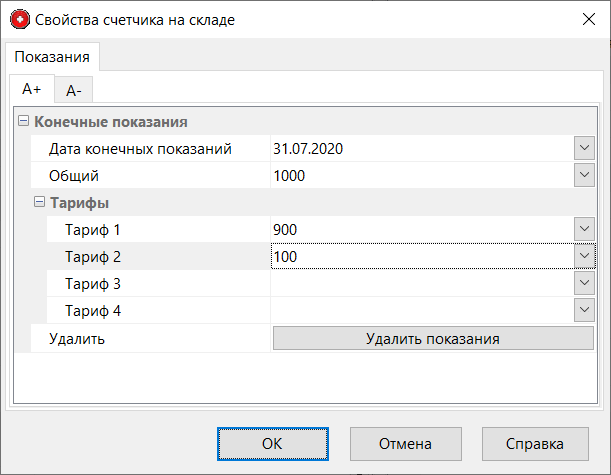This screenshot has width=611, height=475.
Task: Expand the Тариф 4 dropdown
Action: 585,311
